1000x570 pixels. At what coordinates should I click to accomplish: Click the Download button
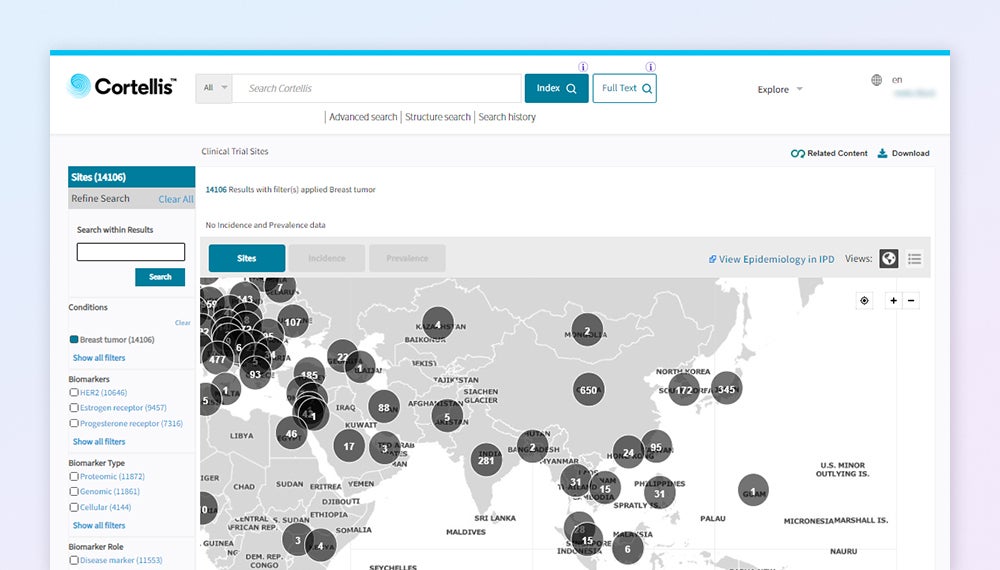903,153
